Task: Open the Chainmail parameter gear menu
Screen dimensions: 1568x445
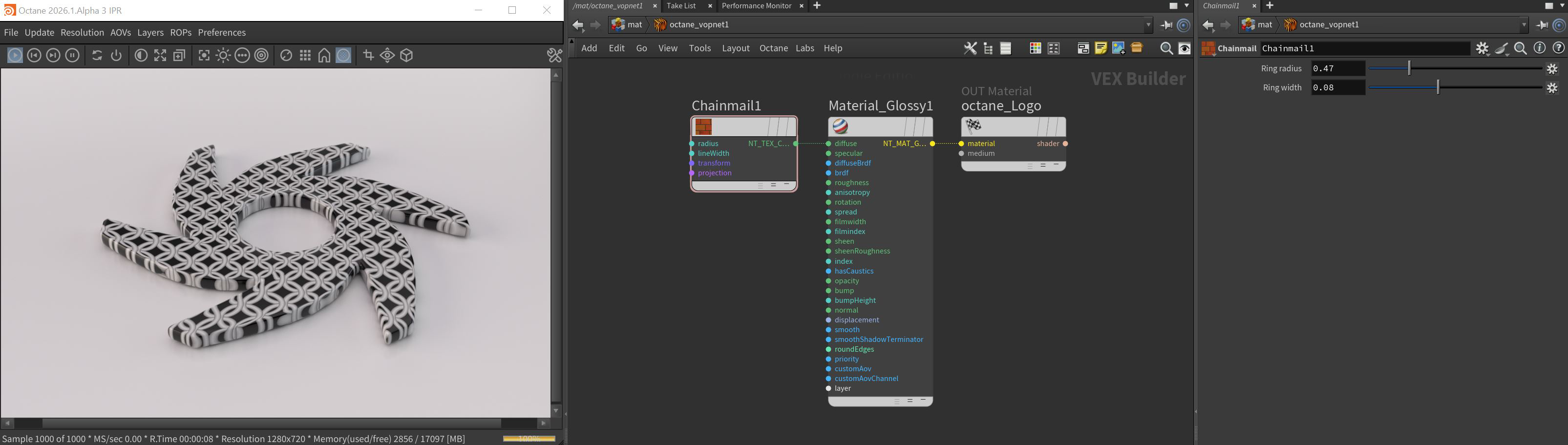Action: point(1482,48)
